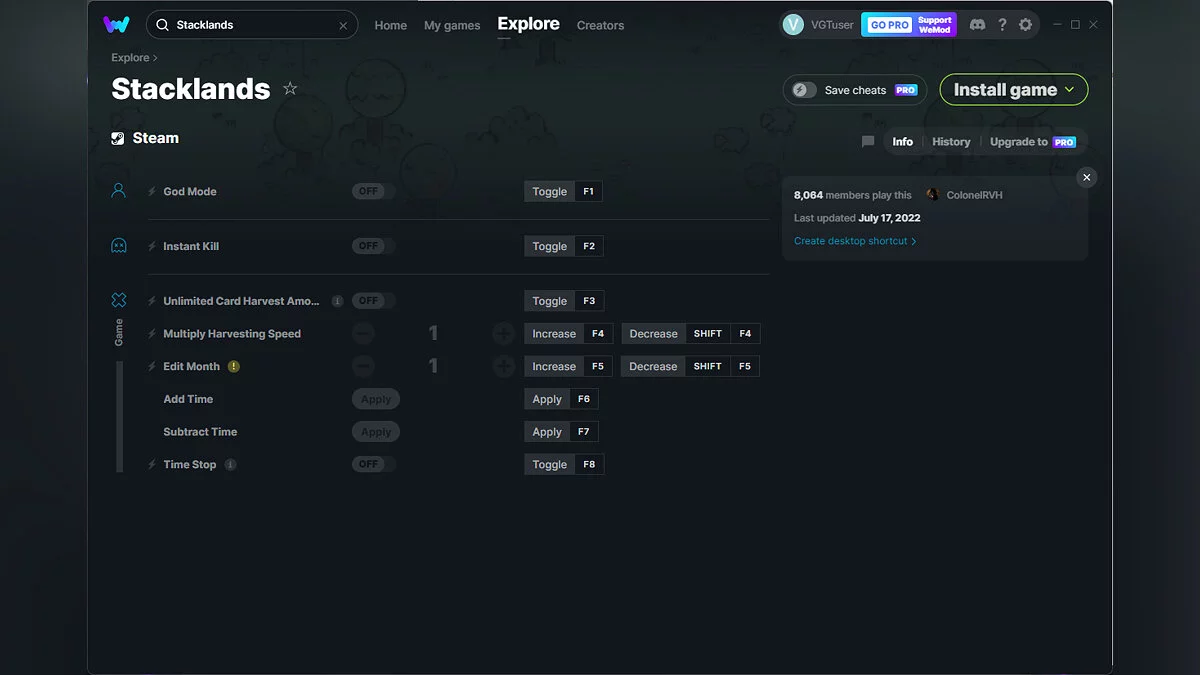Show info for Unlimited Card Harvest Amount

(x=337, y=301)
